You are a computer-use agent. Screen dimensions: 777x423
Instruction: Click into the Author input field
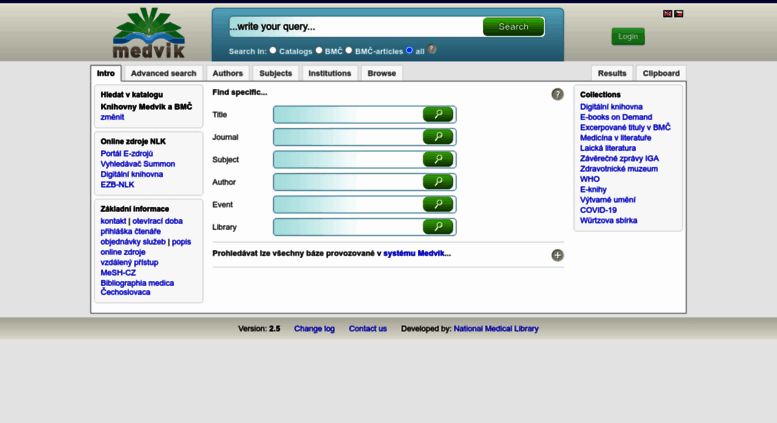[x=348, y=182]
